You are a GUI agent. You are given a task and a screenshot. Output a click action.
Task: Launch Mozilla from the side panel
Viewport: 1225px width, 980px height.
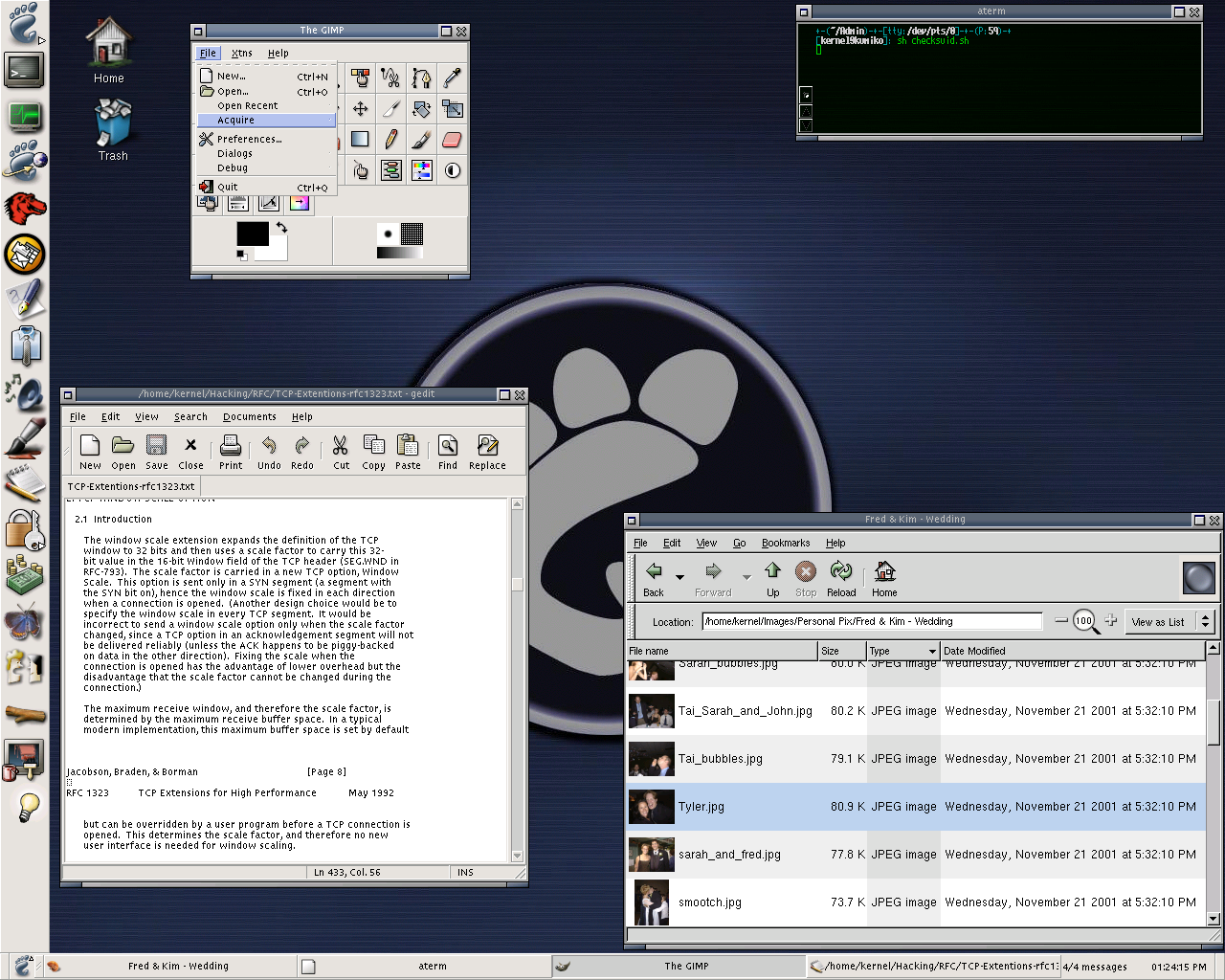tap(25, 207)
